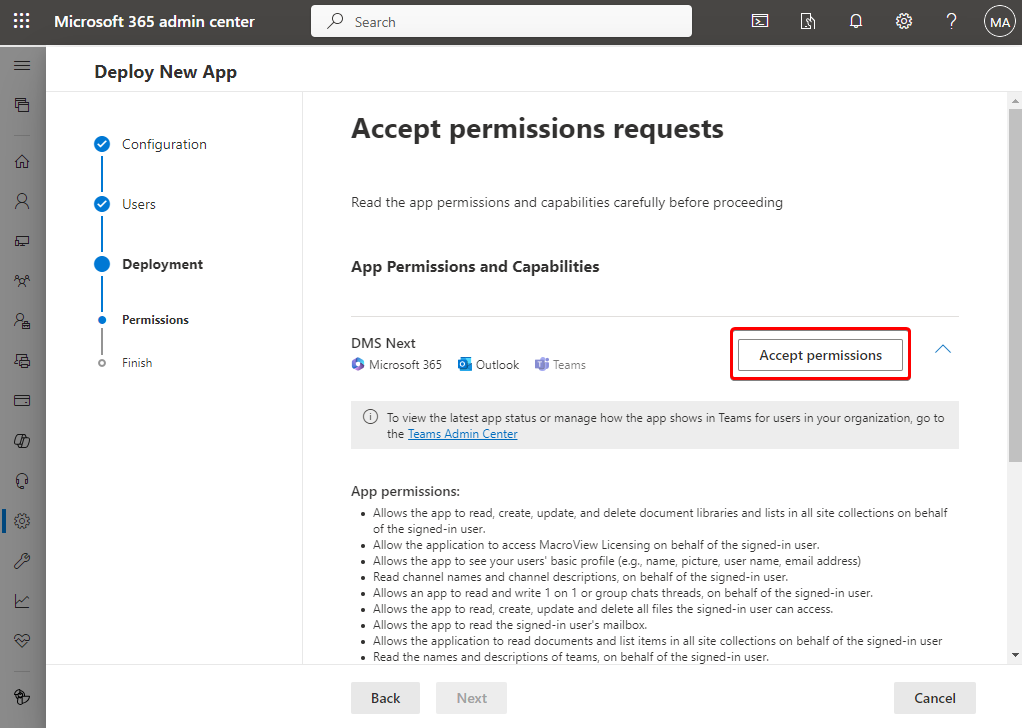The height and width of the screenshot is (728, 1022).
Task: Open Reports via the chart icon
Action: coord(22,601)
